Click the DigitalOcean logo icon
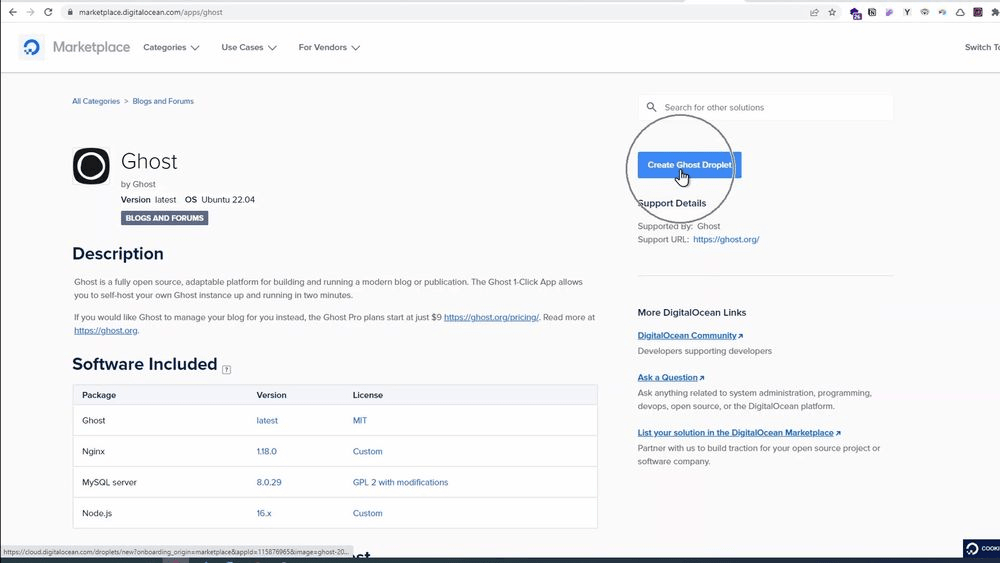Image resolution: width=1000 pixels, height=563 pixels. 31,47
